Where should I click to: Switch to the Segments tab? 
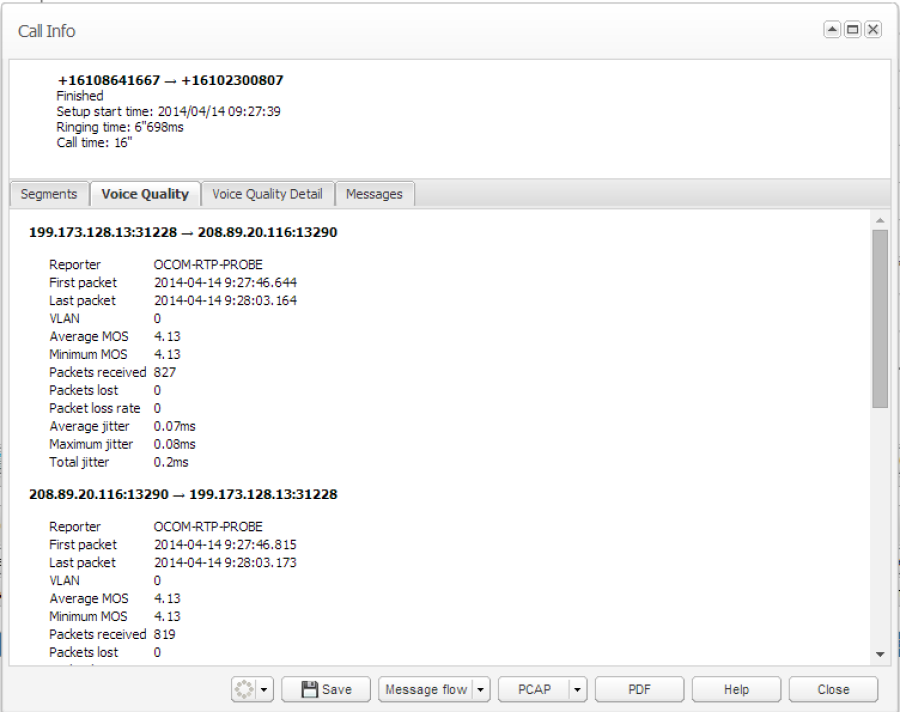pos(49,194)
